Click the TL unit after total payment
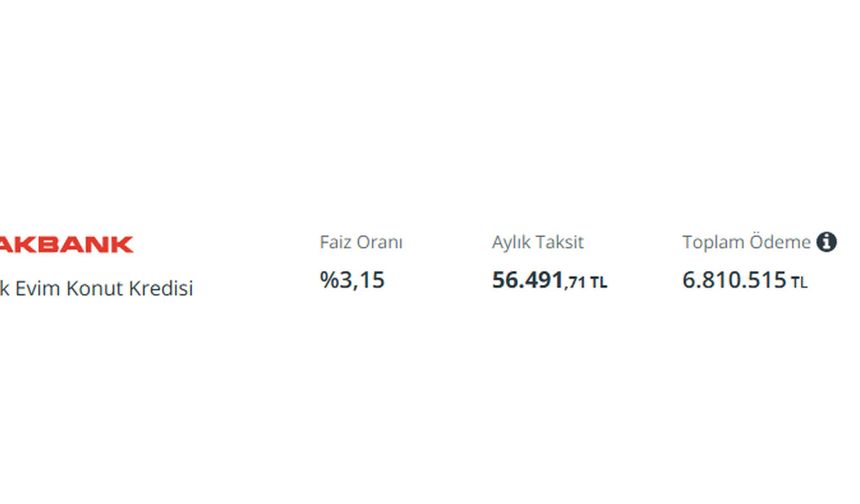Viewport: 860px width, 504px height. (799, 282)
